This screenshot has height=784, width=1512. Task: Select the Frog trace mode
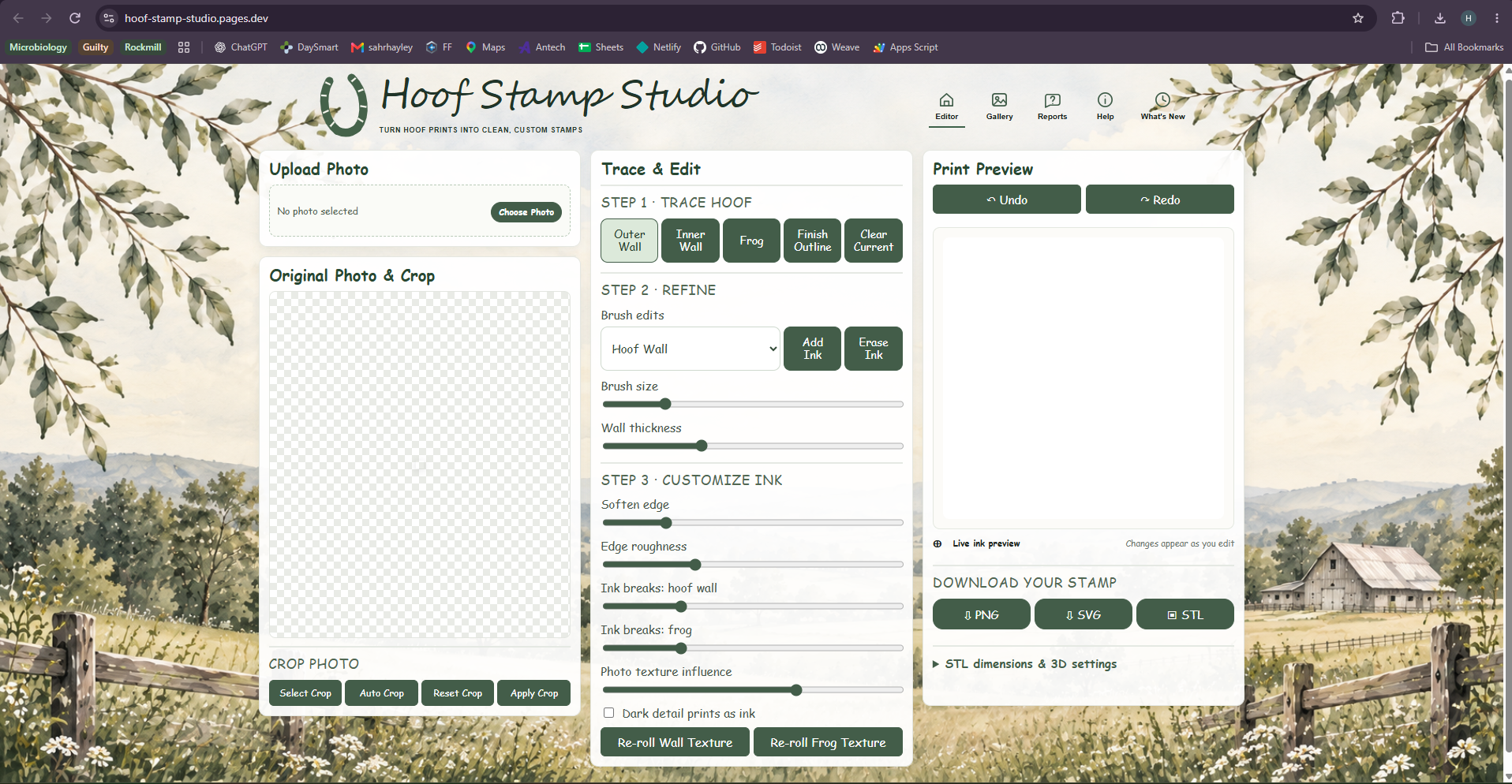tap(751, 241)
